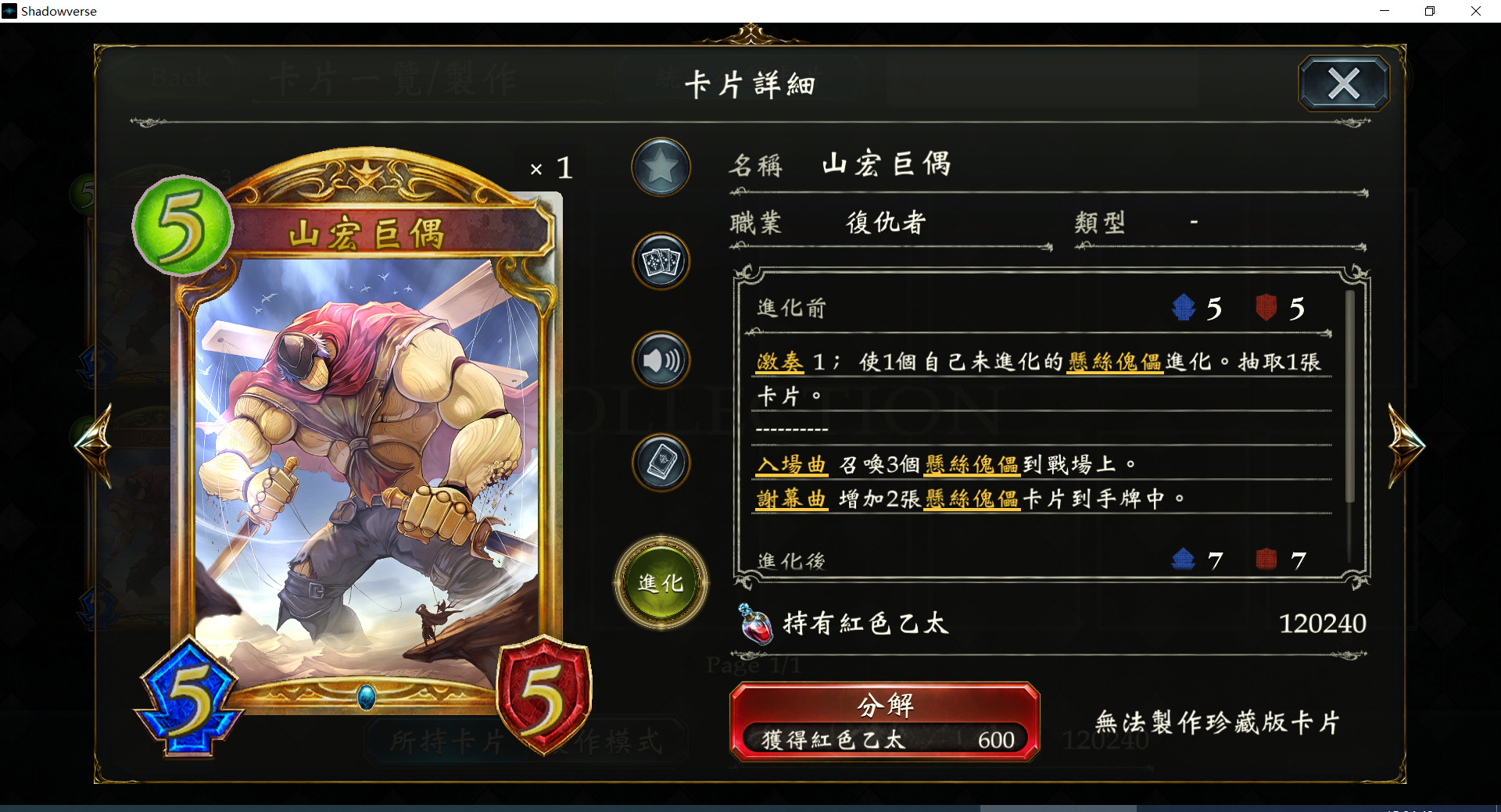Click the card description scrollbar

tap(1349, 395)
